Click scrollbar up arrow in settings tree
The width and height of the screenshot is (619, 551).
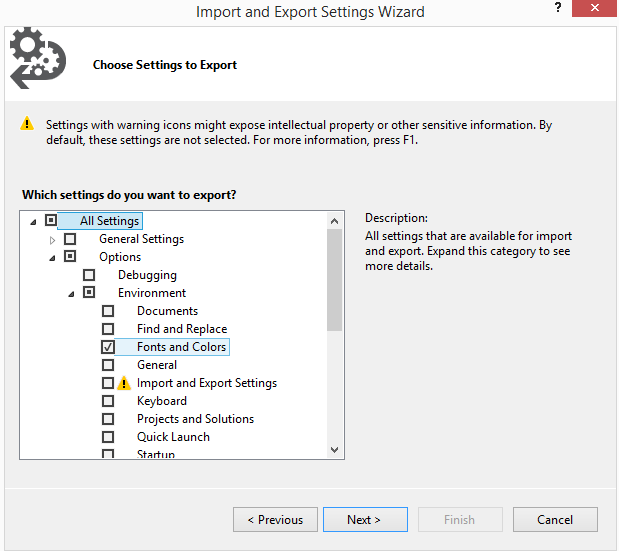point(334,221)
